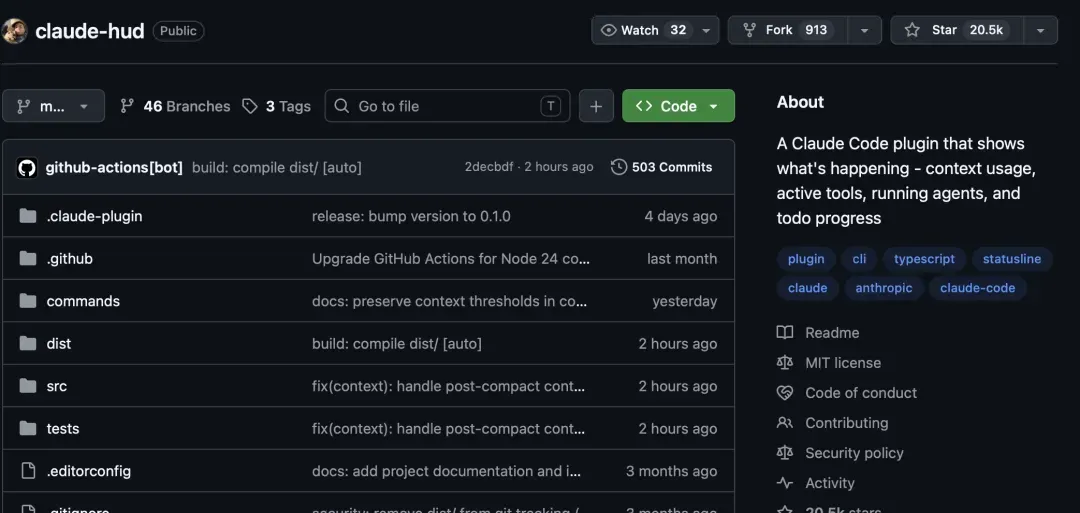Open the Contributing link
Screen dimensions: 1080x513
coord(847,423)
